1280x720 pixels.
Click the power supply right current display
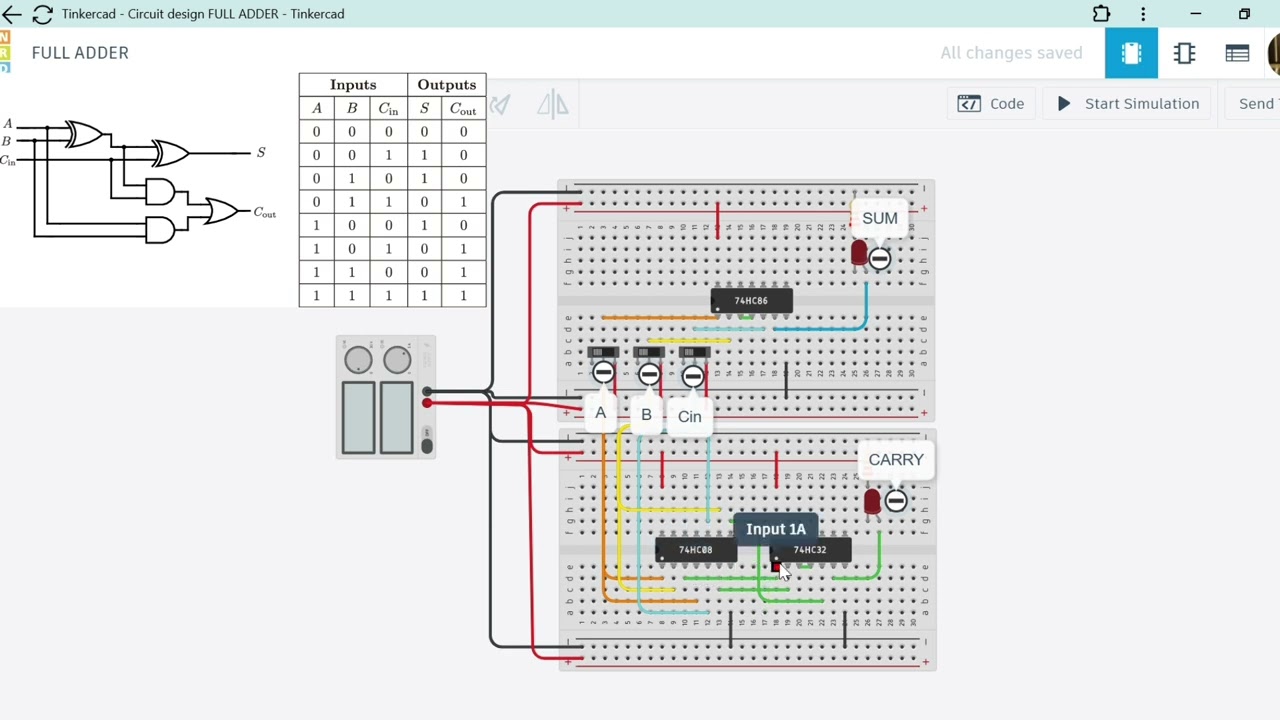point(396,417)
